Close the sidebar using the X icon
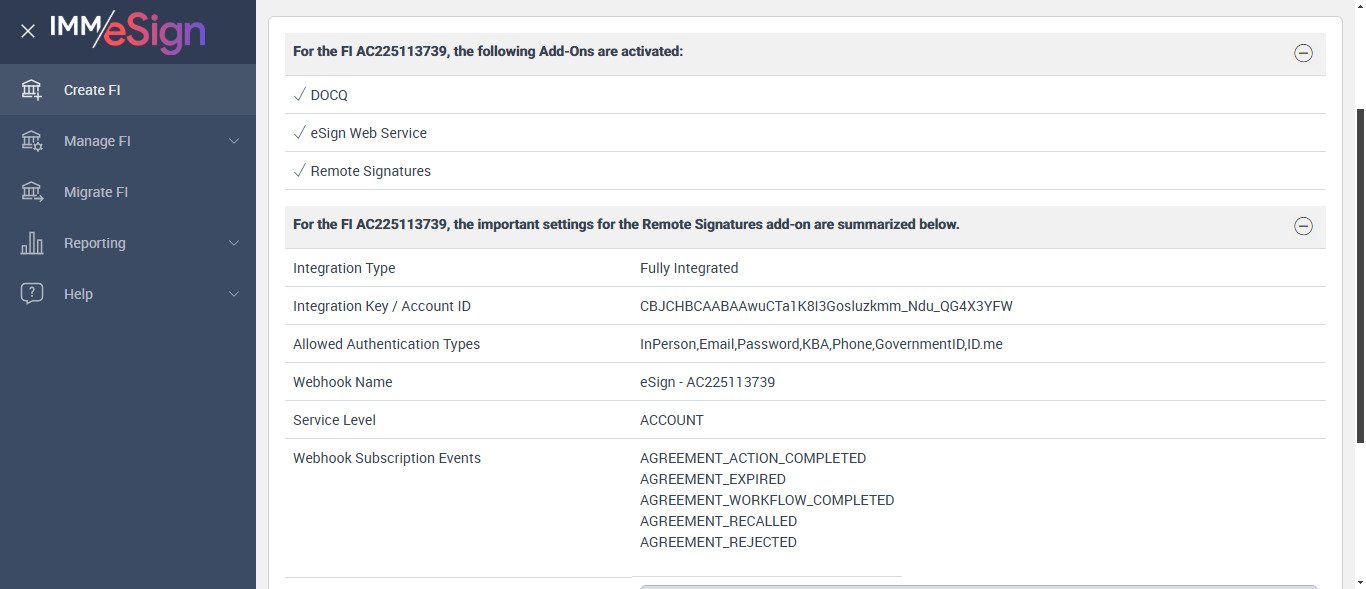1366x589 pixels. [28, 31]
